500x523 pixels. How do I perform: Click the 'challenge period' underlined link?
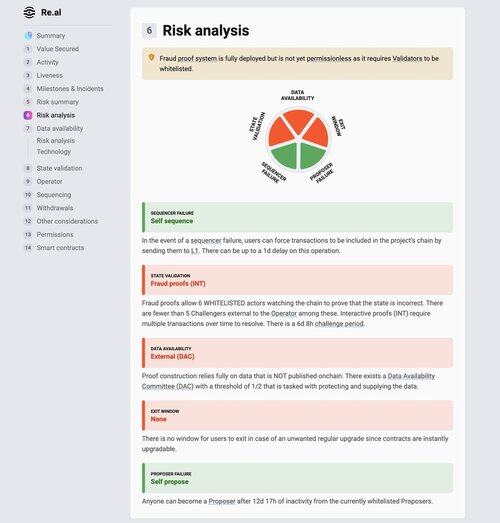pyautogui.click(x=339, y=324)
